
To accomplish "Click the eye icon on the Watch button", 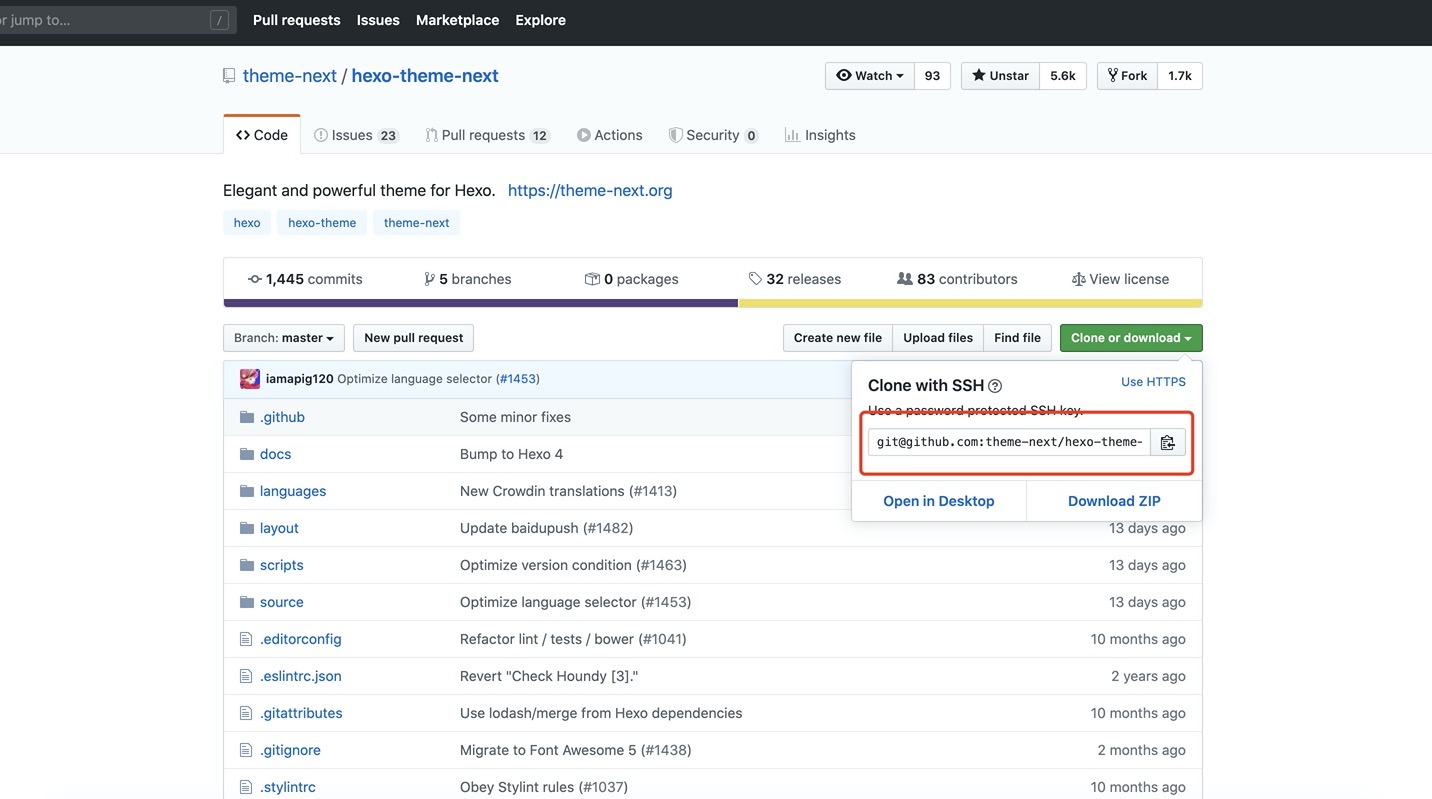I will 845,75.
